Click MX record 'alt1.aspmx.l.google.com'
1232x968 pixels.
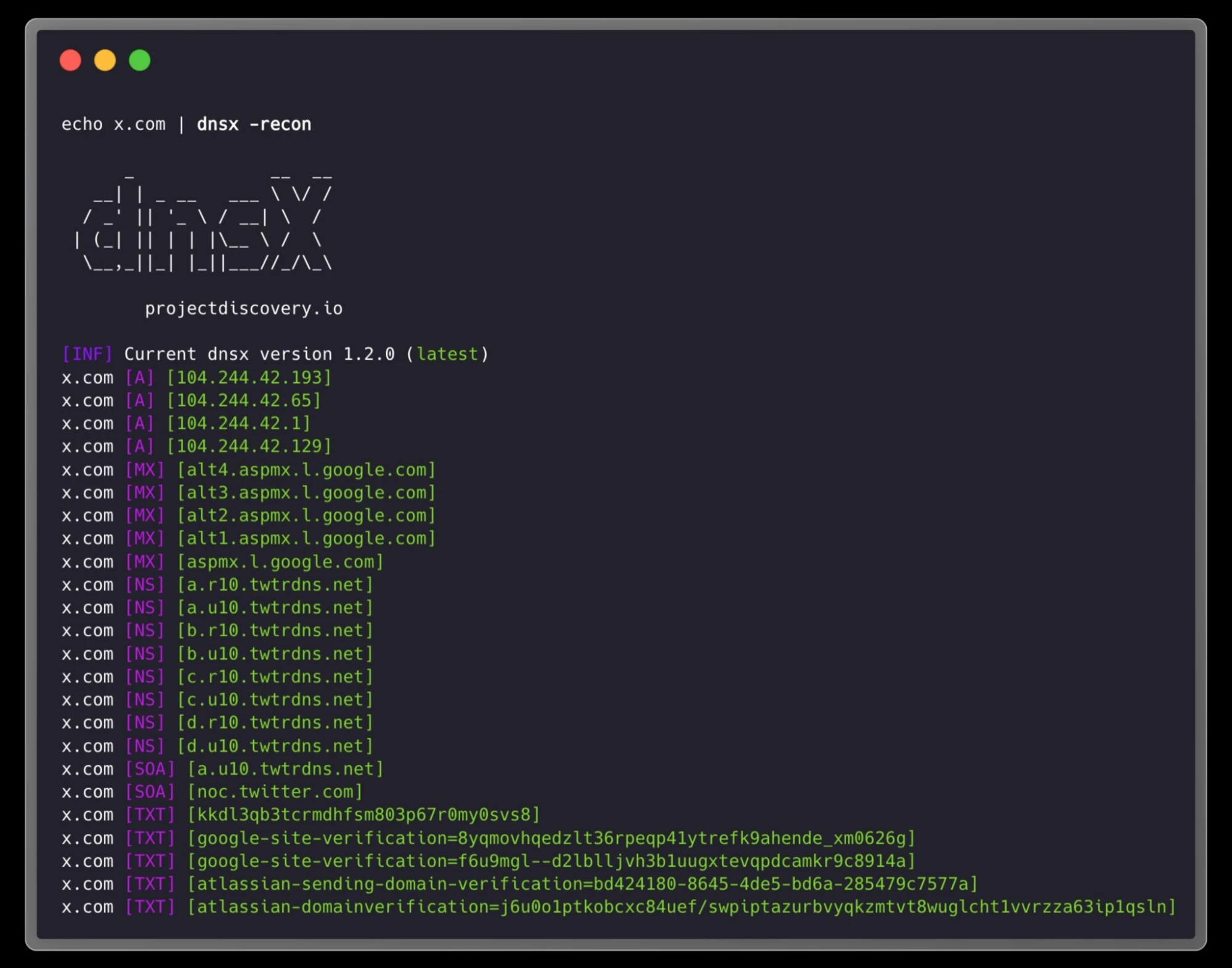click(x=307, y=538)
